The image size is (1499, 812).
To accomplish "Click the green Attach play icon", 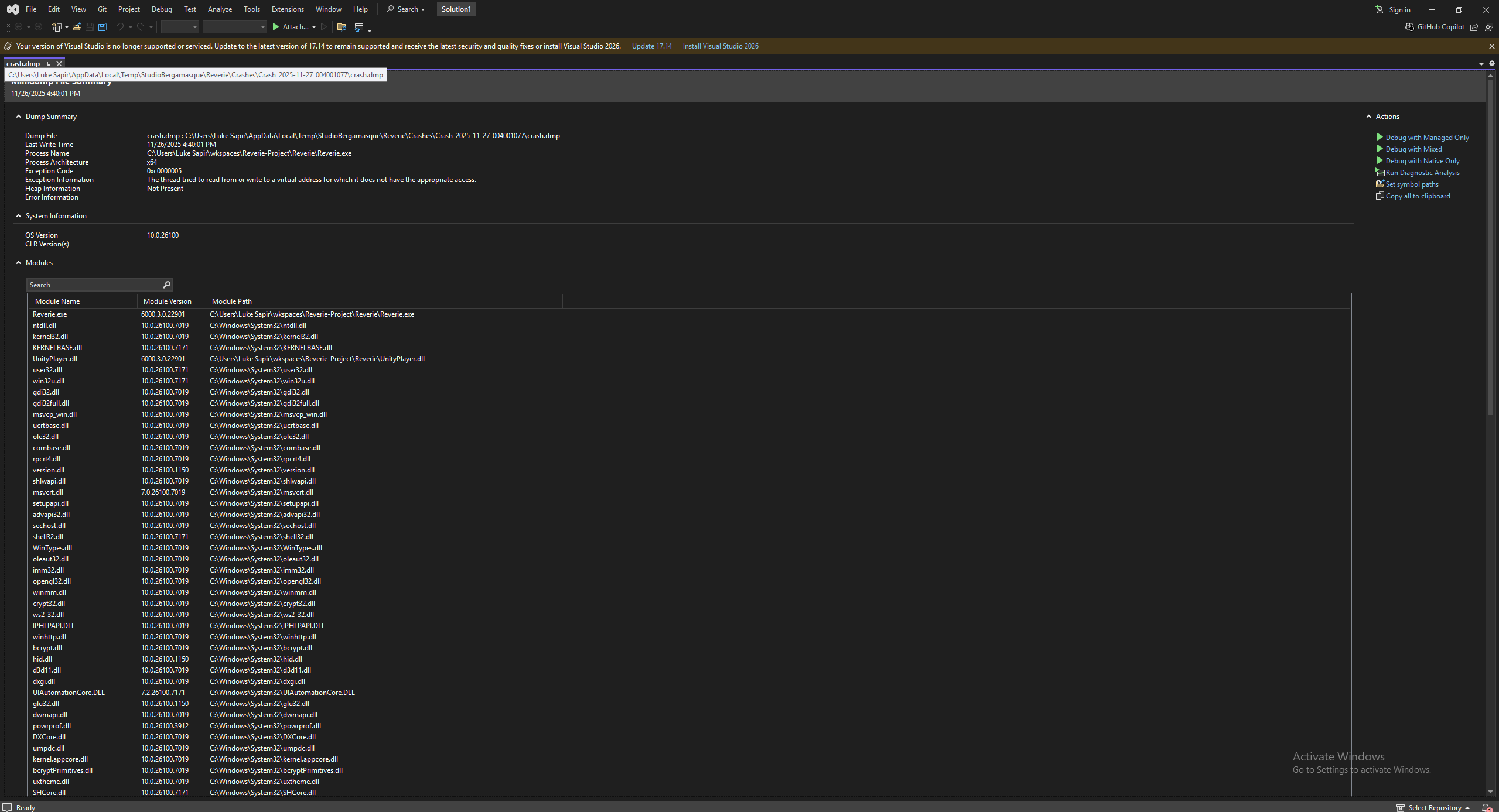I will coord(276,27).
